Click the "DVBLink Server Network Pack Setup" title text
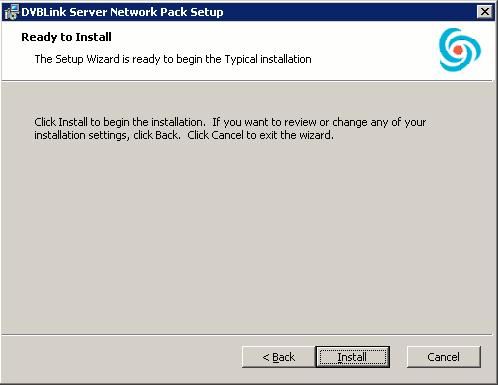This screenshot has height=385, width=498. coord(122,12)
